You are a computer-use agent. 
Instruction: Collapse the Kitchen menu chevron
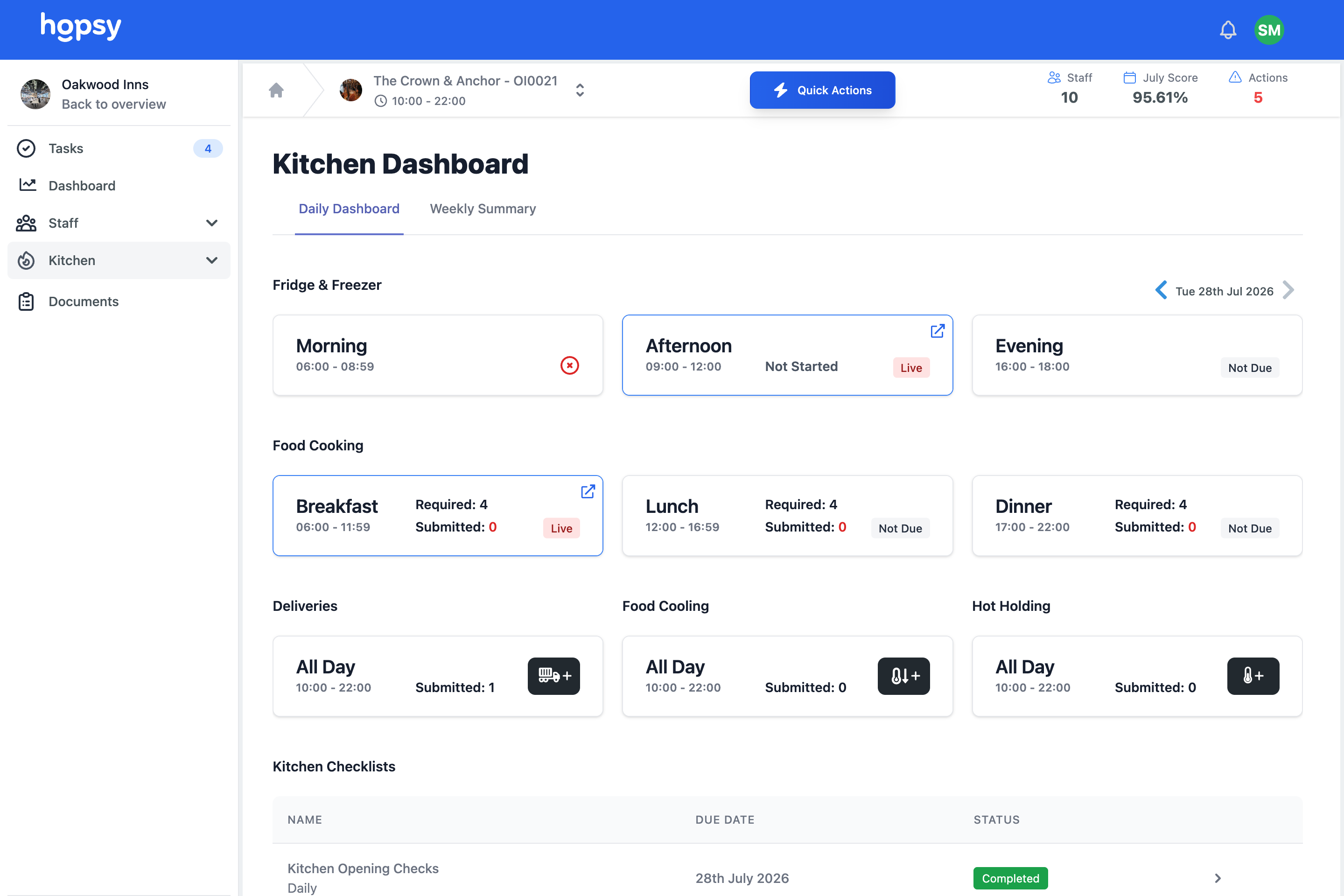[x=212, y=260]
